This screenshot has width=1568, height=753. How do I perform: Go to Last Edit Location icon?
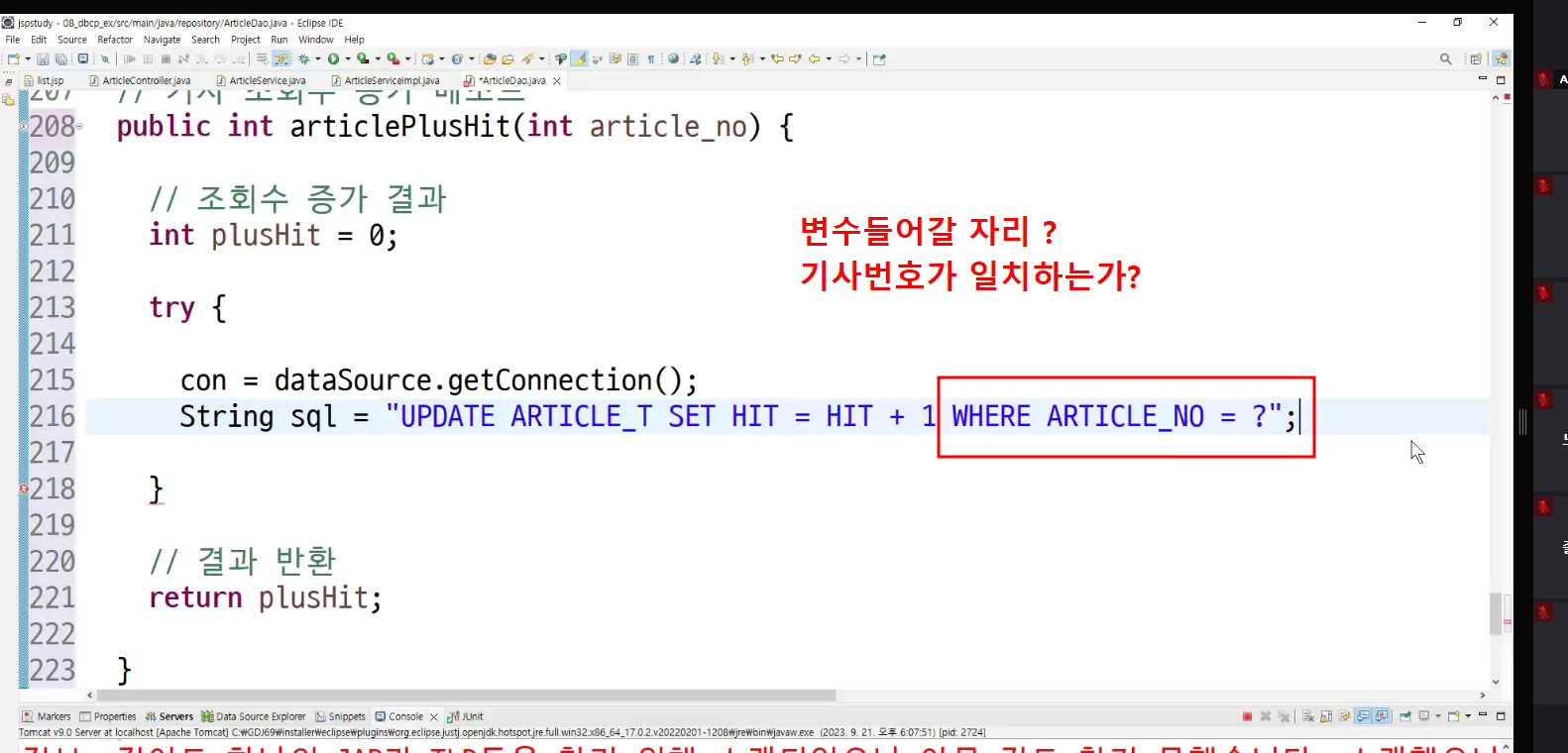(778, 59)
